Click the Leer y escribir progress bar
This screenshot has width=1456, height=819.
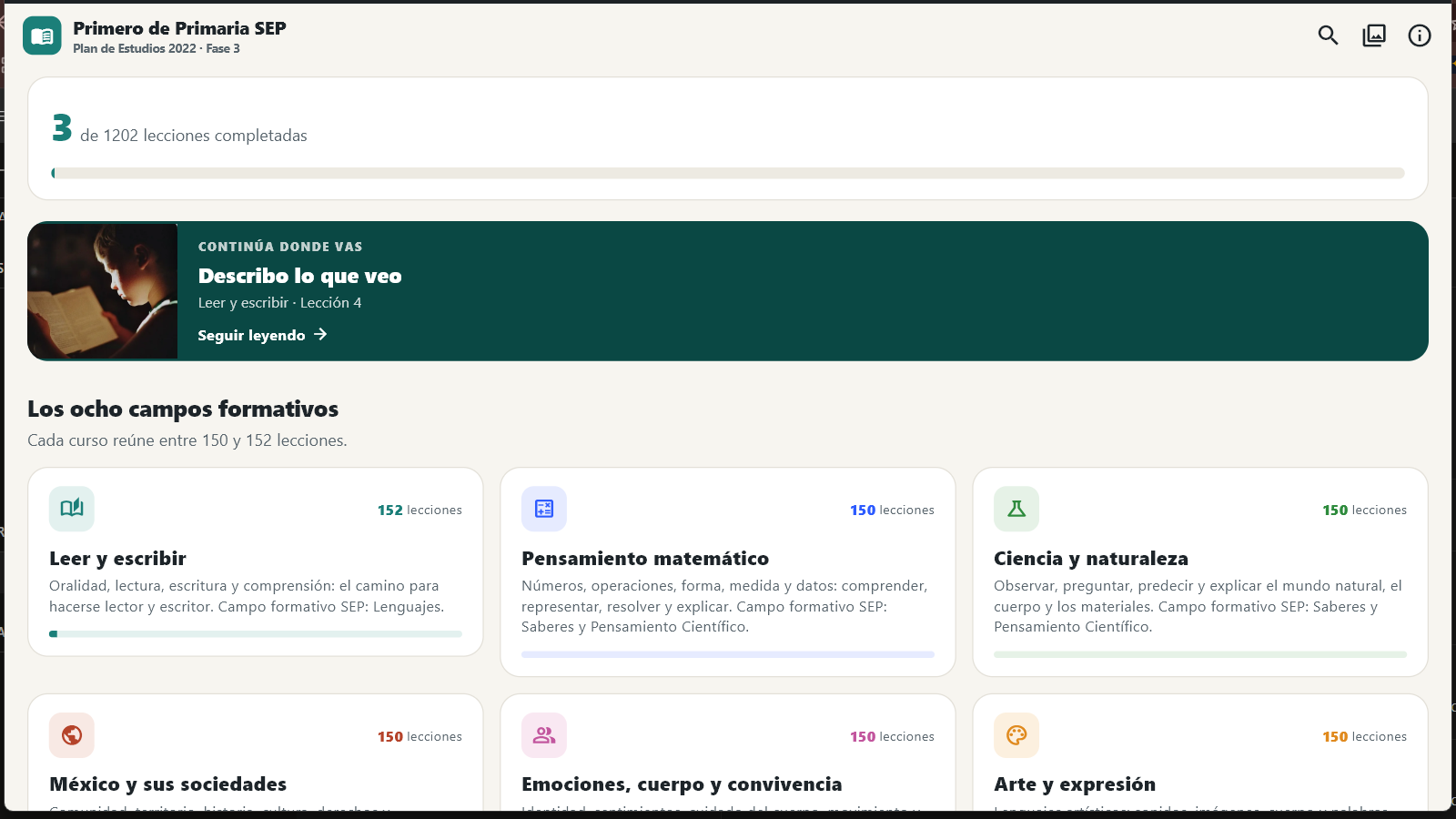[x=256, y=634]
